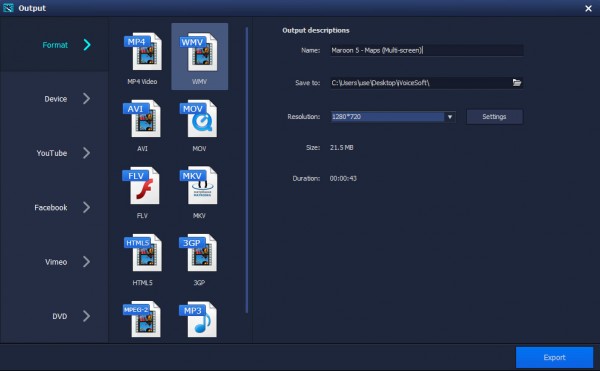Click the app logo in title bar

pos(8,8)
